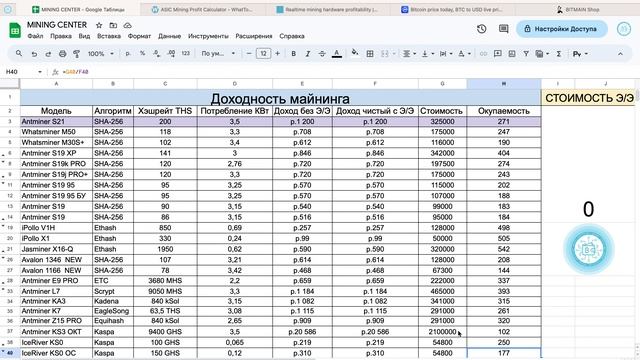The image size is (640, 360).
Task: Collapse the toolbar with the chevron
Action: coord(620,53)
